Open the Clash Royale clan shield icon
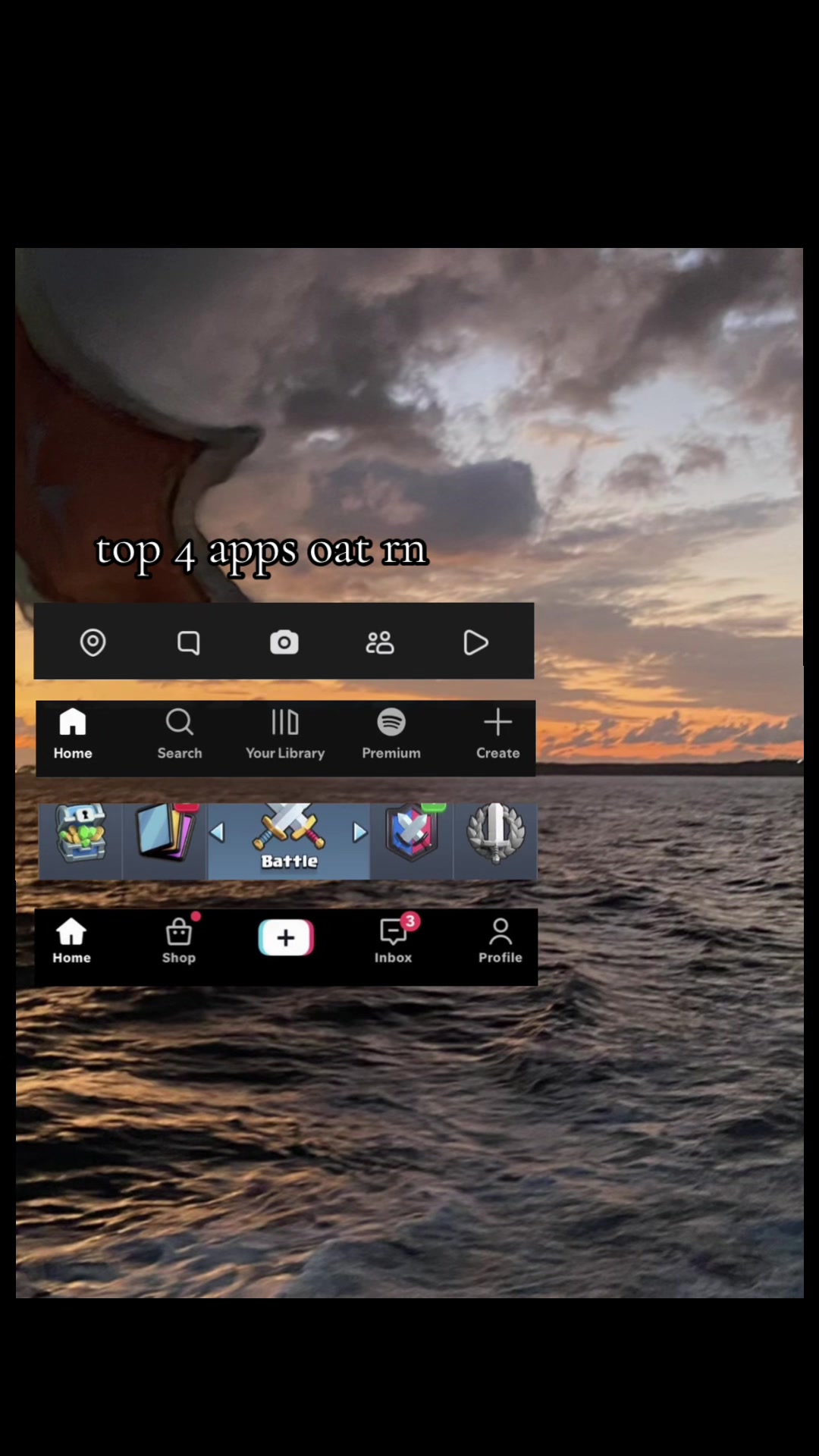 pyautogui.click(x=412, y=833)
